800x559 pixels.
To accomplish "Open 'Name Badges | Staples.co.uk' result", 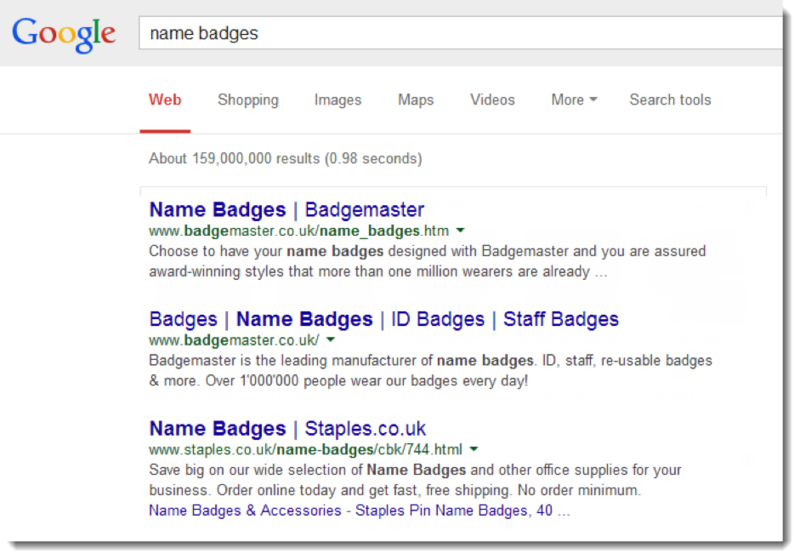I will pos(287,428).
